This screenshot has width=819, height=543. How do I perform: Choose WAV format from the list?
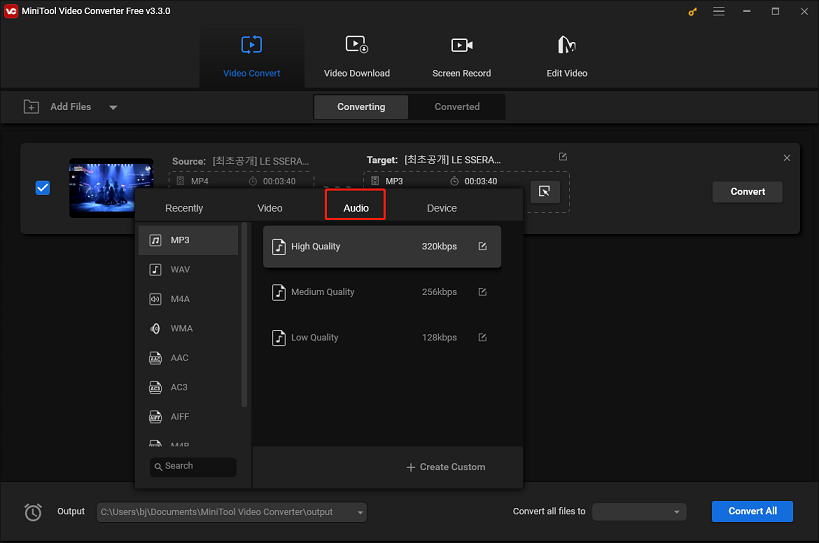189,269
